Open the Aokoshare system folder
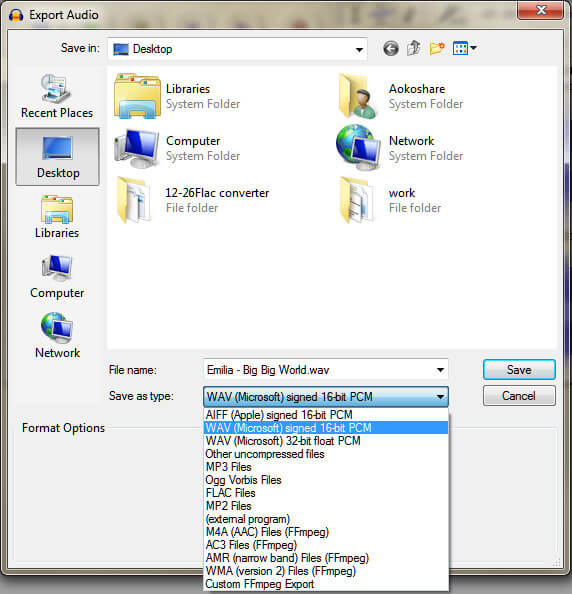 [402, 96]
